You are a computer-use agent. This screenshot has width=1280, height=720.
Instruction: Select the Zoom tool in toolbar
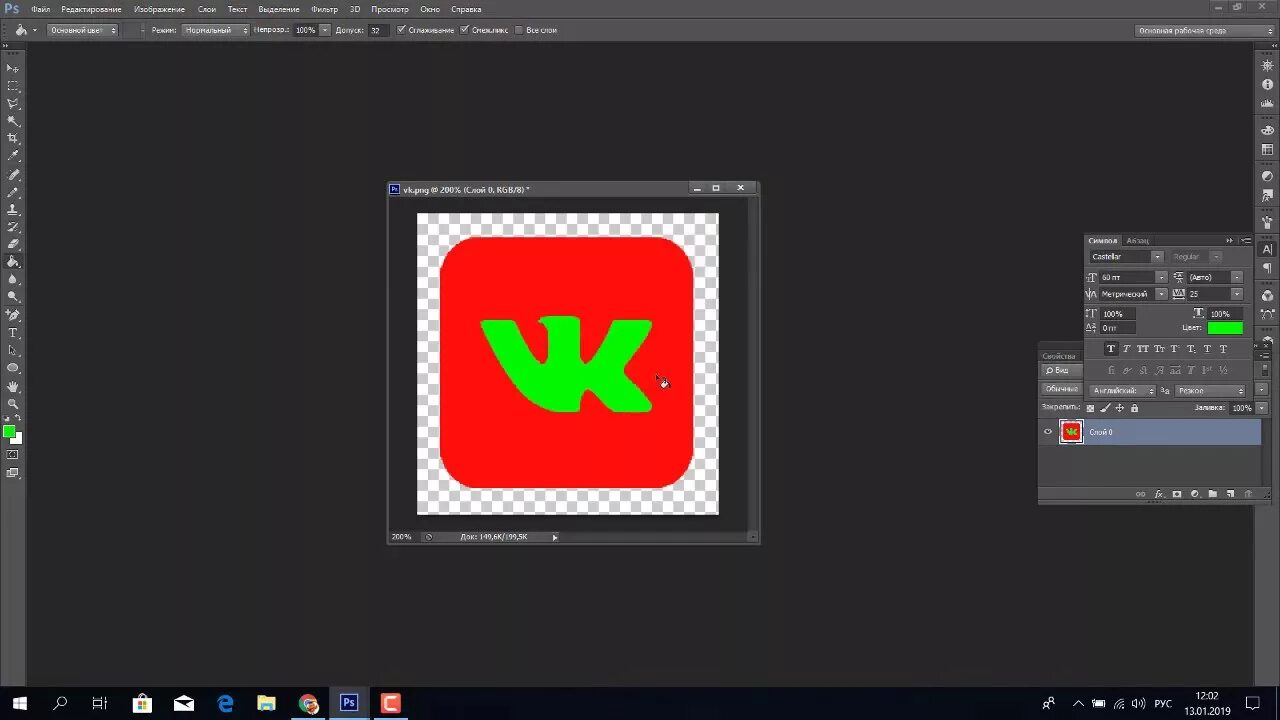click(x=13, y=404)
